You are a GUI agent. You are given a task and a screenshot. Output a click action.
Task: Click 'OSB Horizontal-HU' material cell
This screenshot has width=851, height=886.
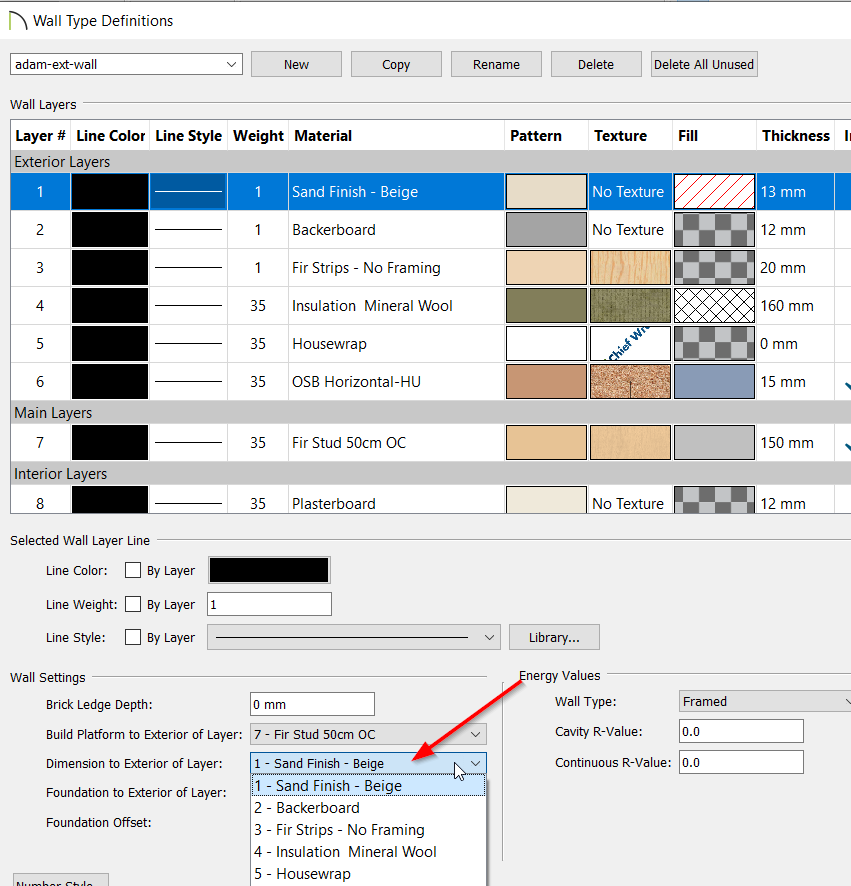(396, 381)
